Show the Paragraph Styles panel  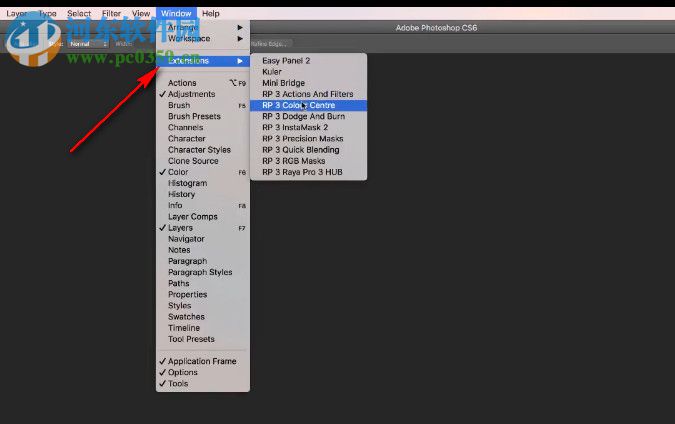point(203,272)
